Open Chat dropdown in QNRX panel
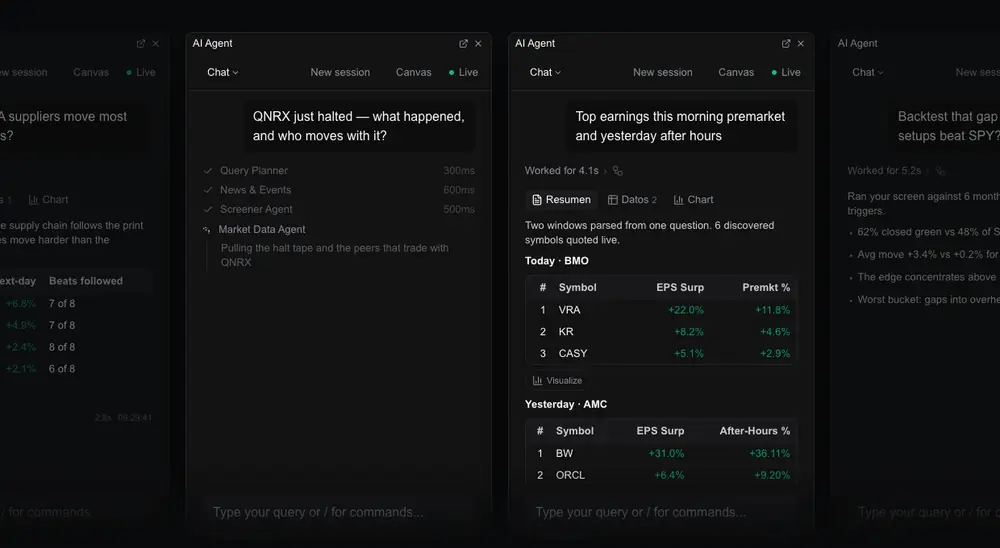This screenshot has height=548, width=1000. click(x=223, y=72)
